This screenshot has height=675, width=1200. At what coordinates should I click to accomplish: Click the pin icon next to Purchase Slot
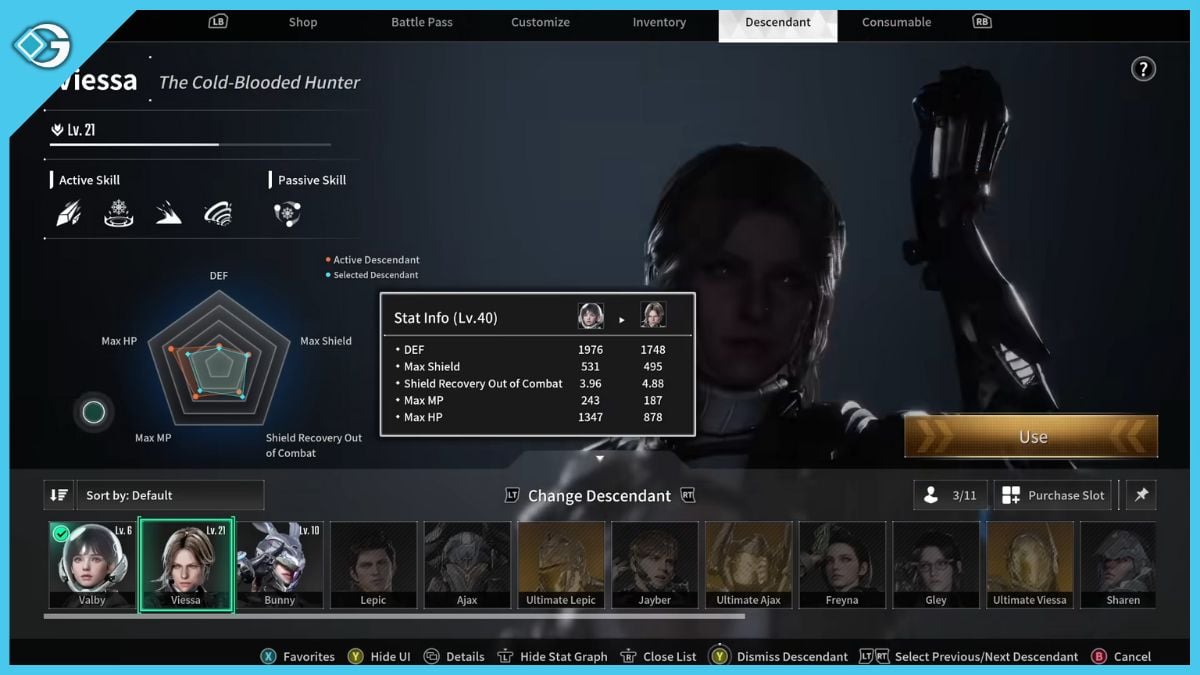(x=1141, y=495)
